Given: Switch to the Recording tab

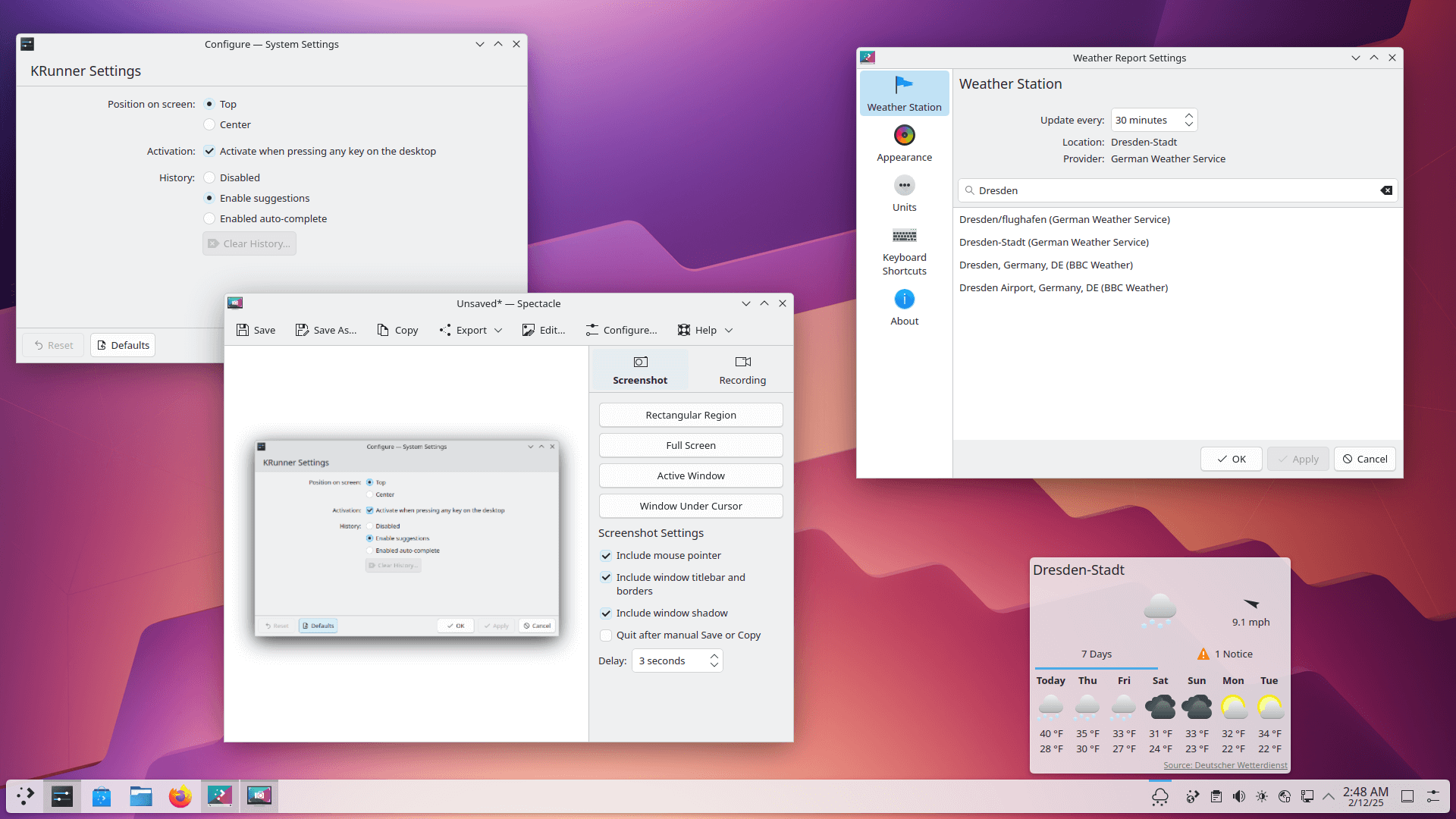Looking at the screenshot, I should (x=742, y=369).
